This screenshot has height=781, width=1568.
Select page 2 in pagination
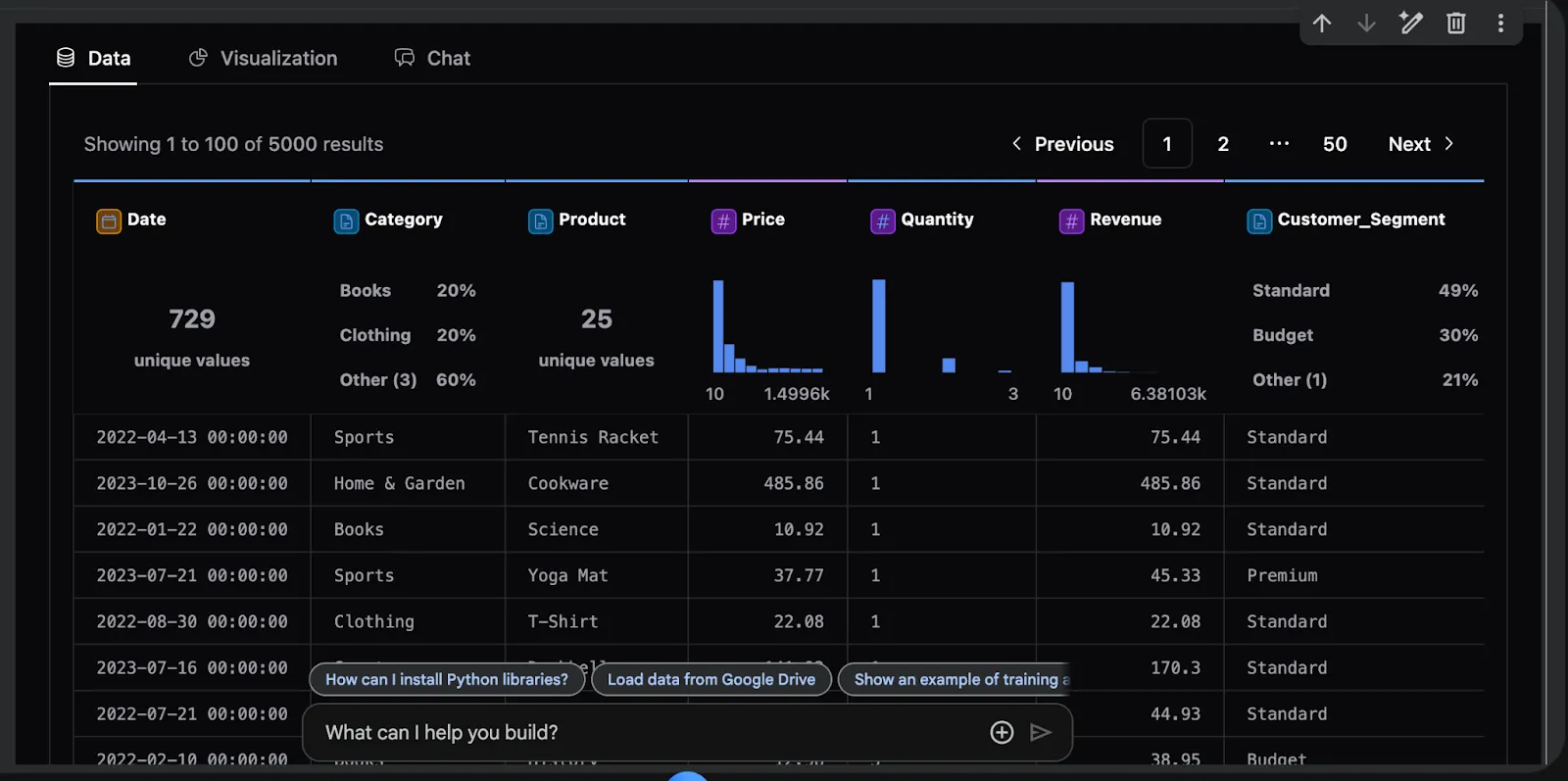tap(1223, 144)
